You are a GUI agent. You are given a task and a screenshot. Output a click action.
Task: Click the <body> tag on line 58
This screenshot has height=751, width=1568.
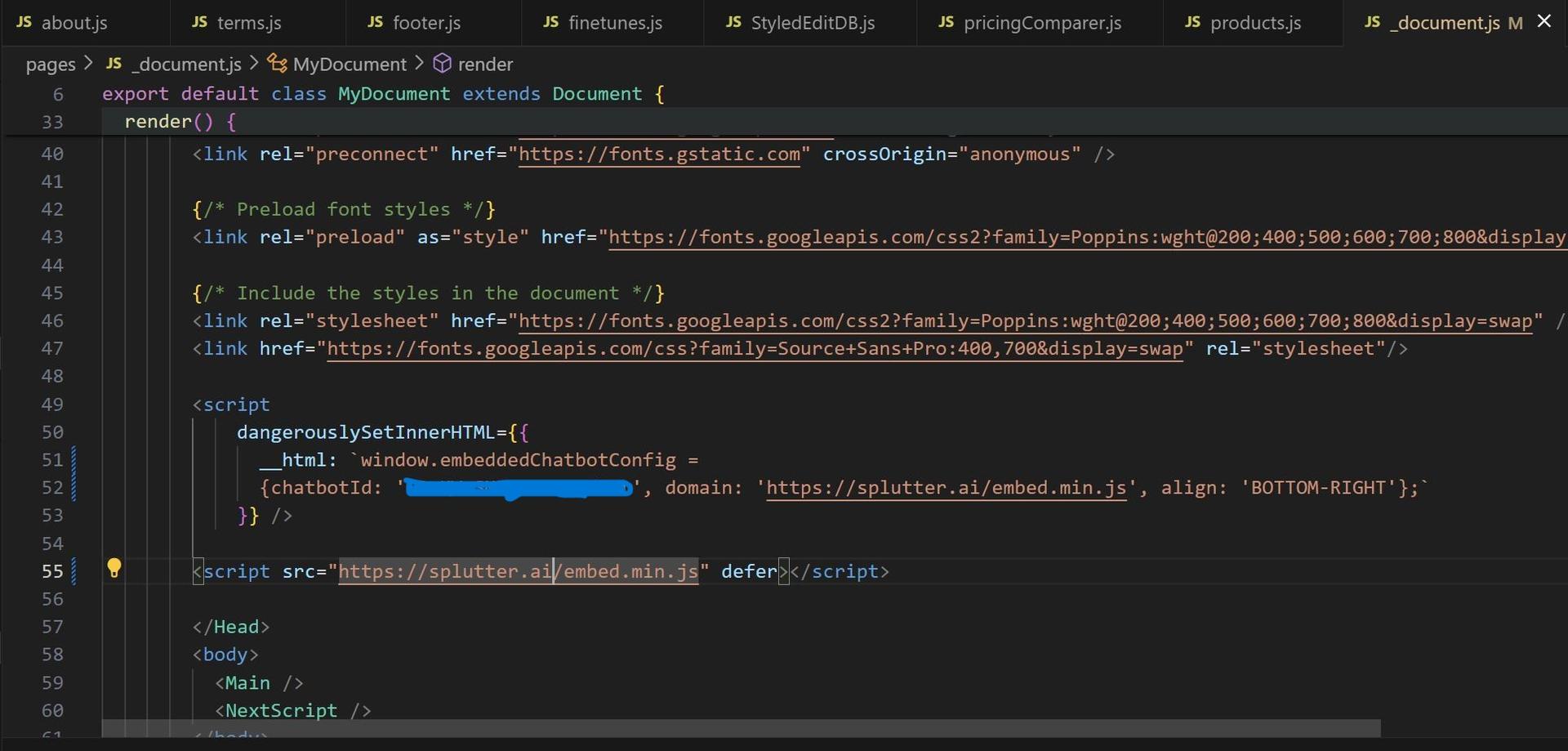(x=225, y=655)
